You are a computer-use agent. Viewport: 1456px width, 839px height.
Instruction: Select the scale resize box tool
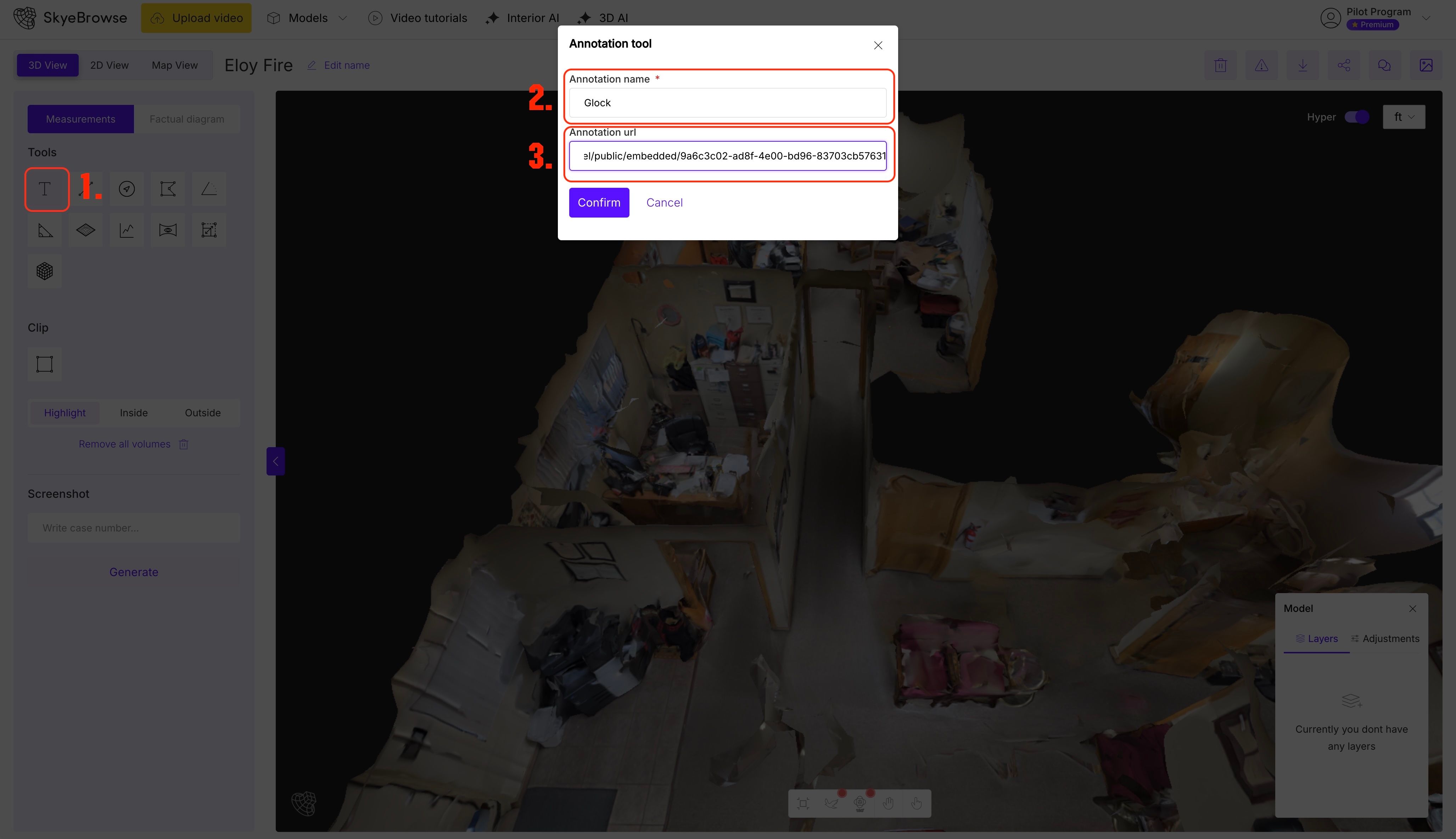(x=209, y=231)
